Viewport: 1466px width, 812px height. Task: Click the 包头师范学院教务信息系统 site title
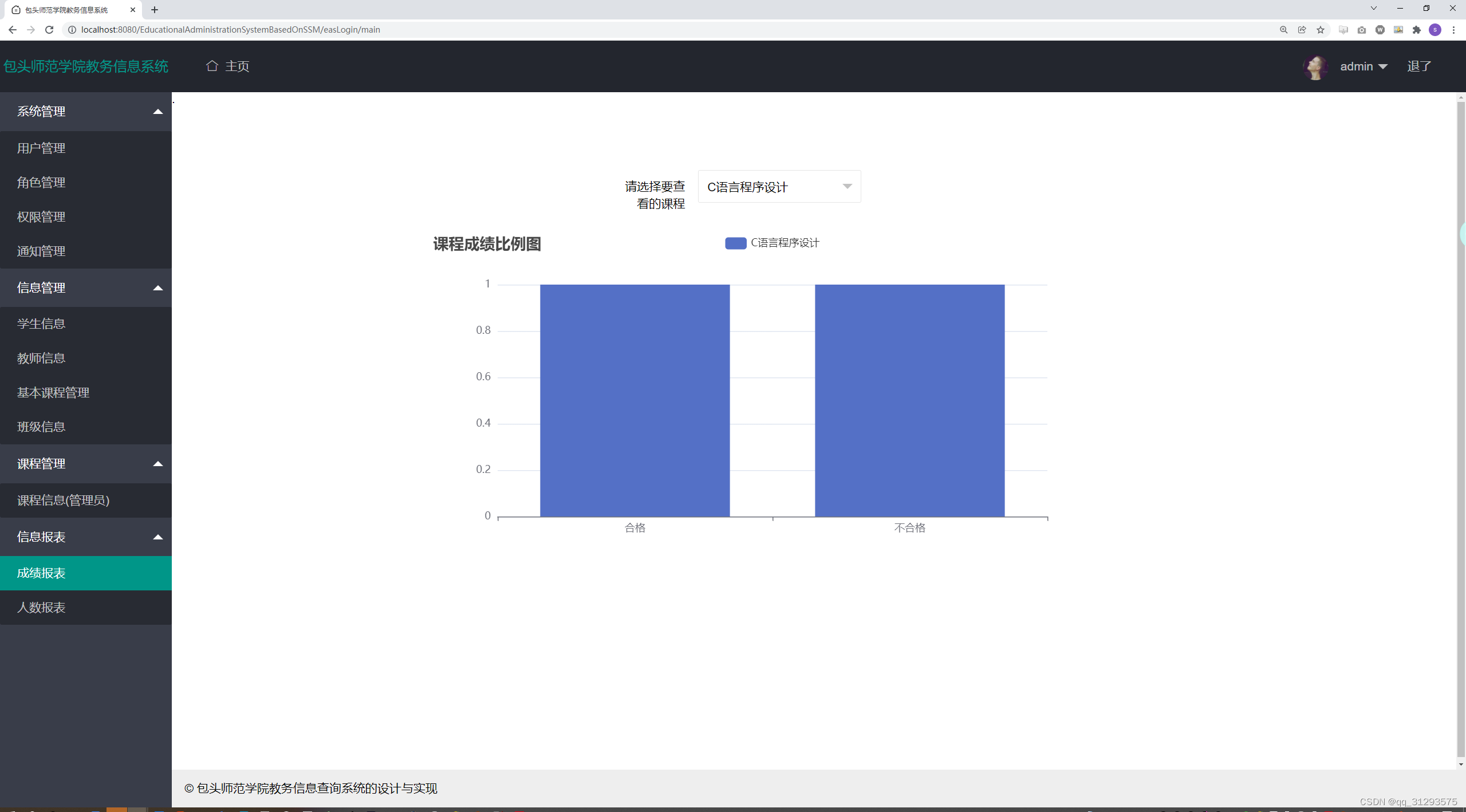tap(86, 66)
